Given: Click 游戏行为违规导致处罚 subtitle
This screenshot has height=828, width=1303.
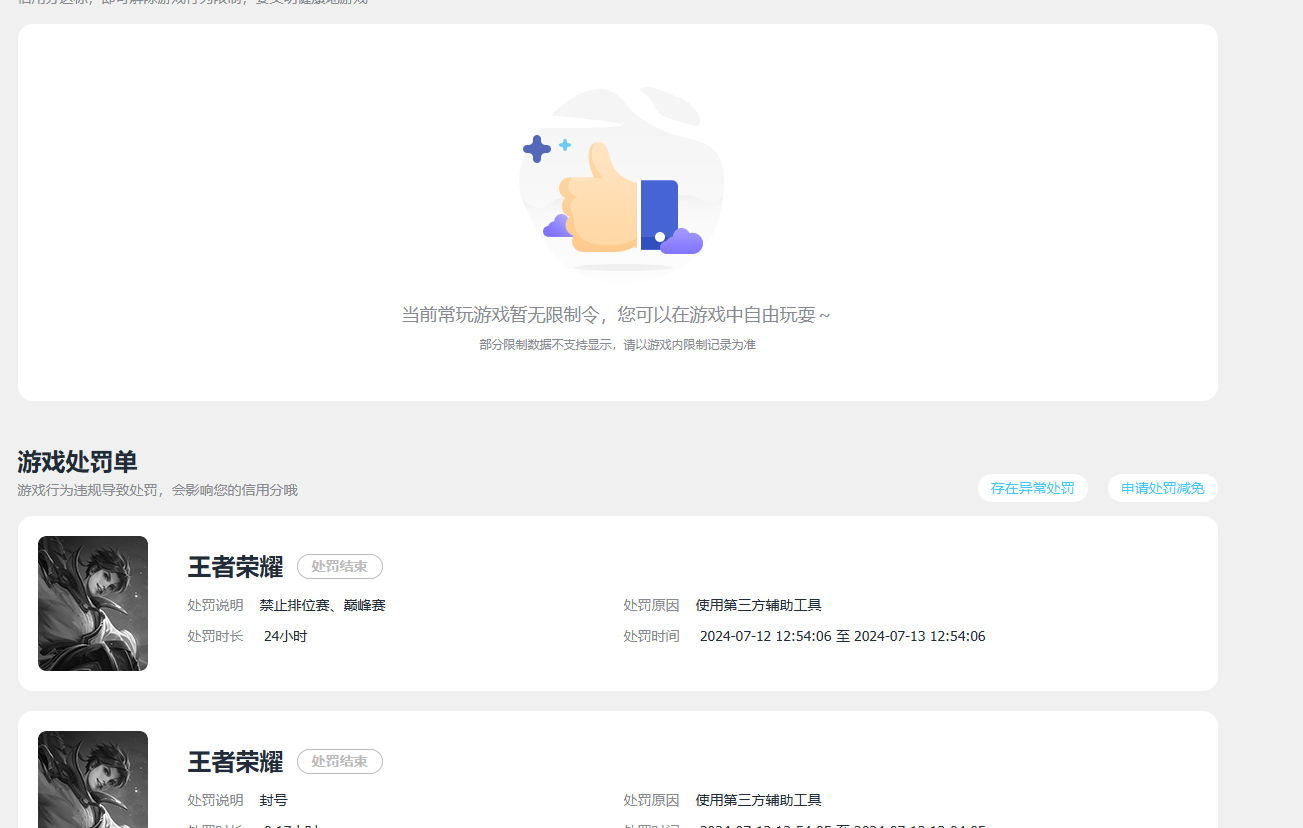Looking at the screenshot, I should pos(157,490).
